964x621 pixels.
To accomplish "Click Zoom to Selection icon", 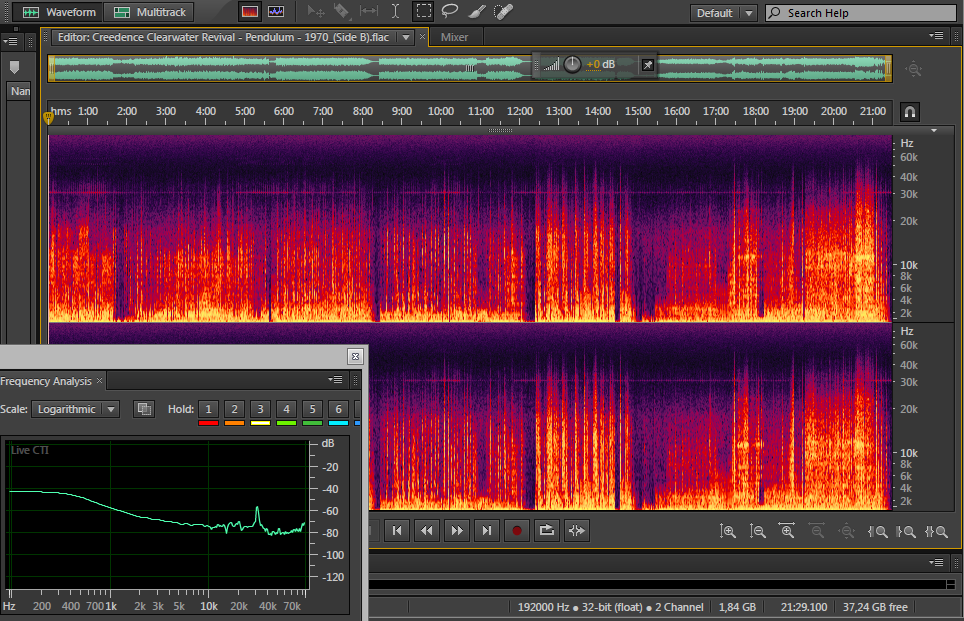I will pyautogui.click(x=936, y=531).
